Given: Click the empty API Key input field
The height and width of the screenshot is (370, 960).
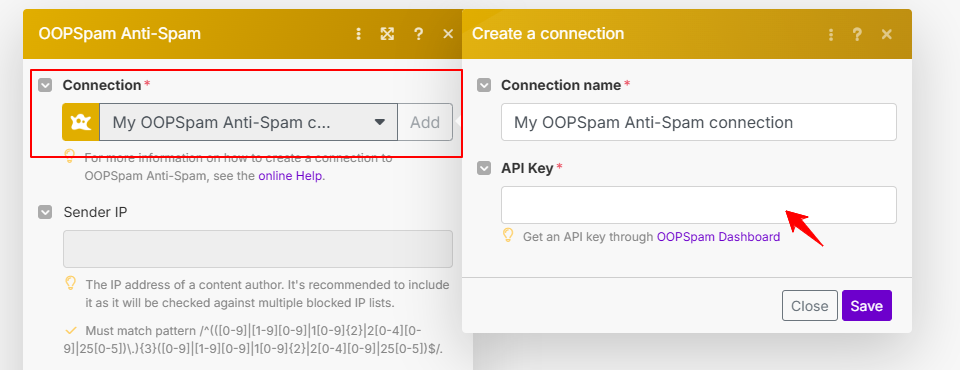Looking at the screenshot, I should 699,205.
